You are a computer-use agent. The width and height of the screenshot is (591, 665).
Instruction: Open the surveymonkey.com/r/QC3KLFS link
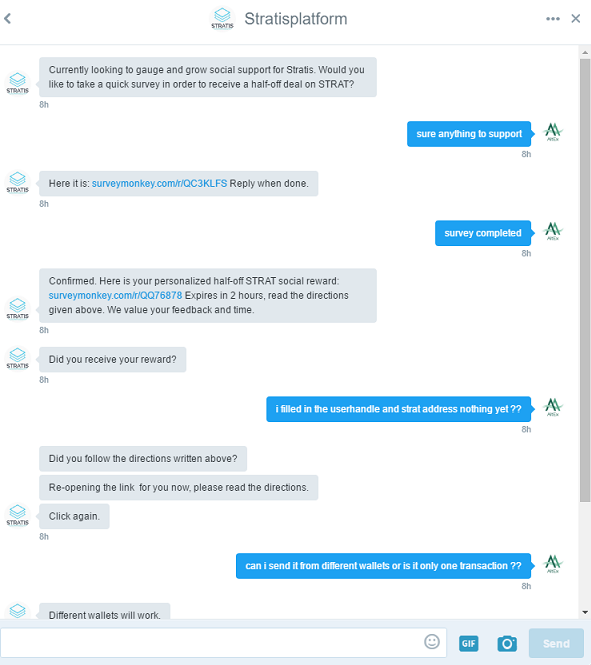point(159,184)
